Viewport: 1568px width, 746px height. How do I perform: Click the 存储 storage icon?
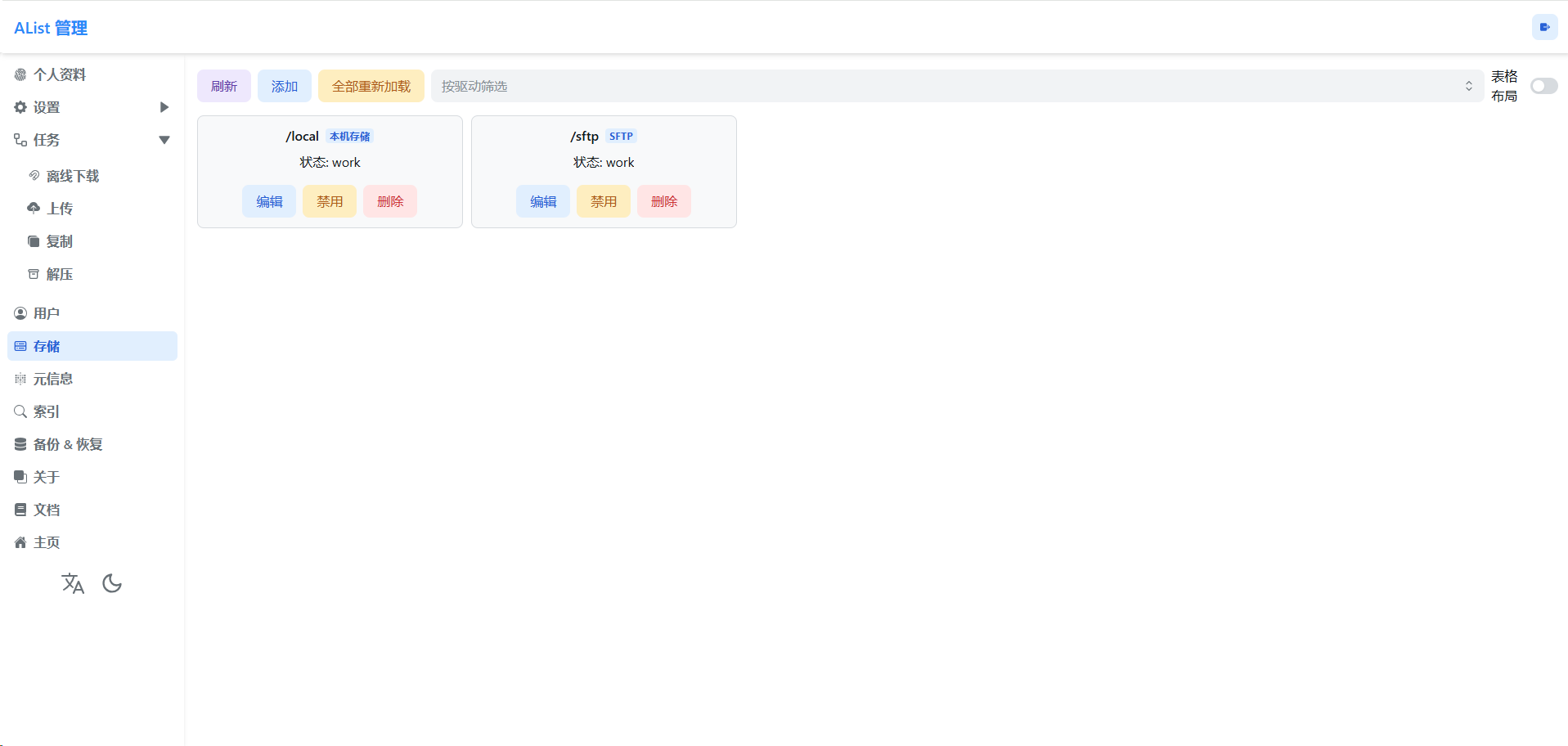20,346
